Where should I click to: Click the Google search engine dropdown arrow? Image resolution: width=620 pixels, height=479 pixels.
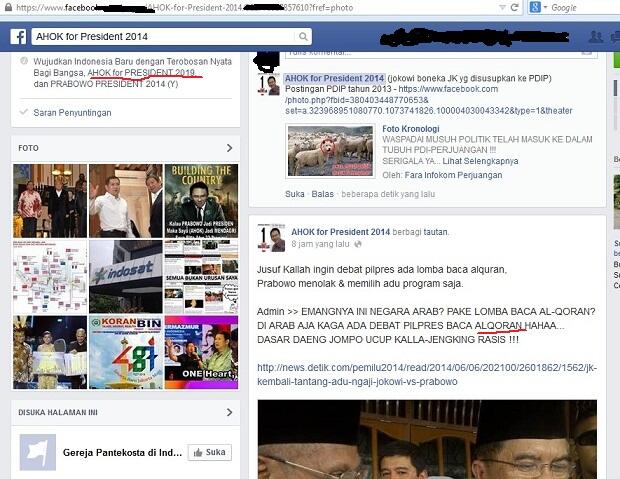pyautogui.click(x=545, y=7)
